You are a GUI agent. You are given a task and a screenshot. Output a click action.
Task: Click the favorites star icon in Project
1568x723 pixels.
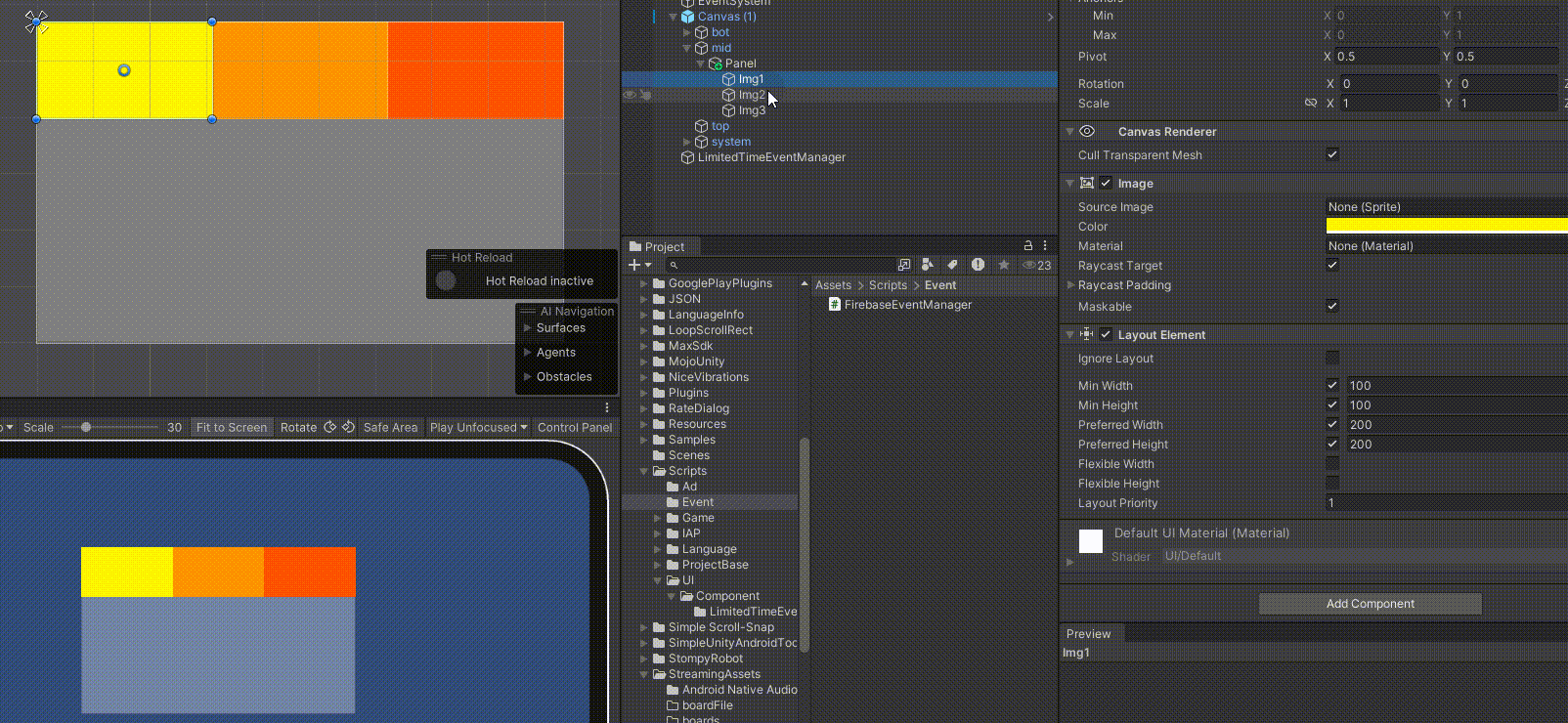tap(1003, 265)
